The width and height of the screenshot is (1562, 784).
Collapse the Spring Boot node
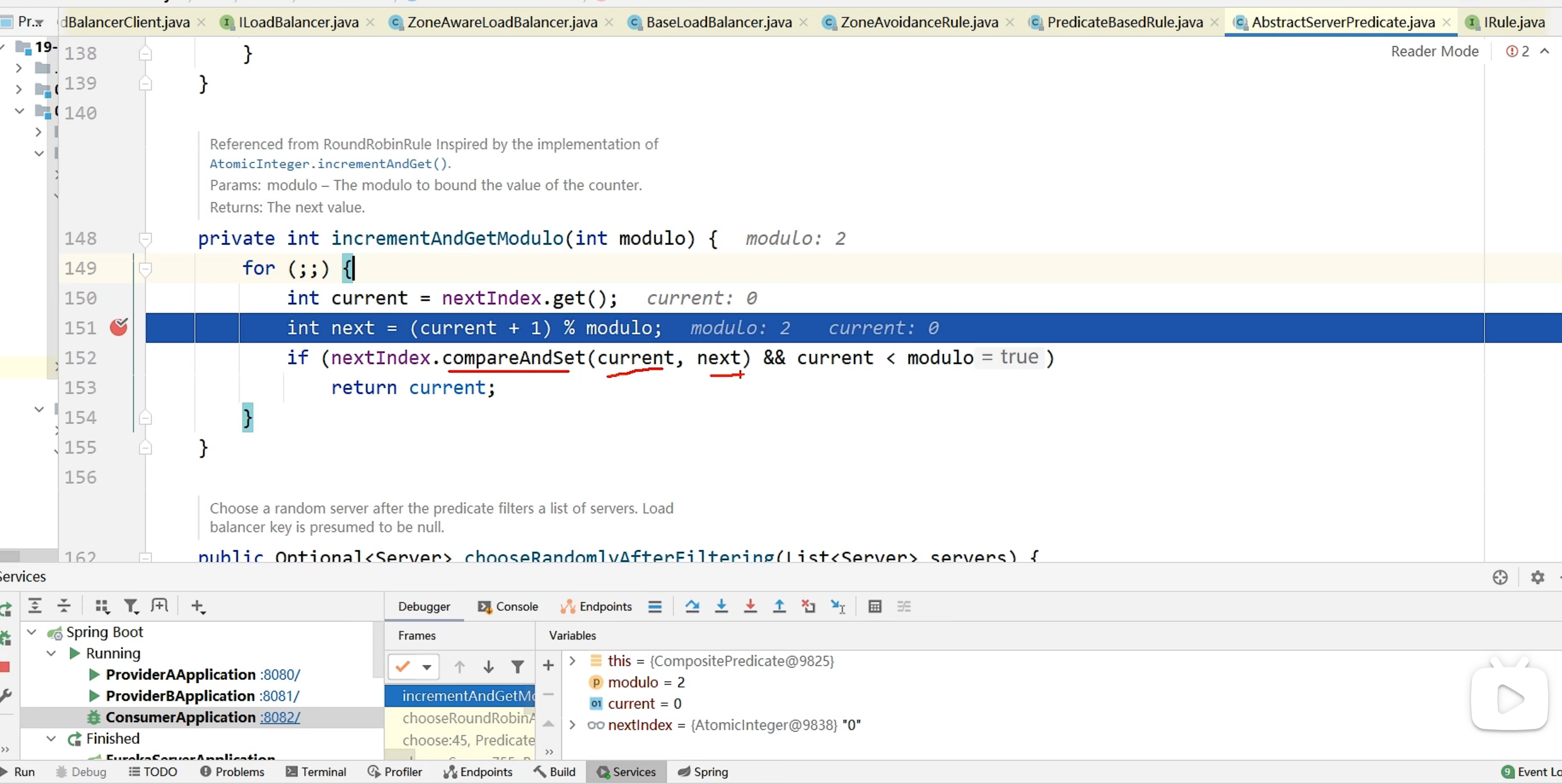click(x=31, y=632)
